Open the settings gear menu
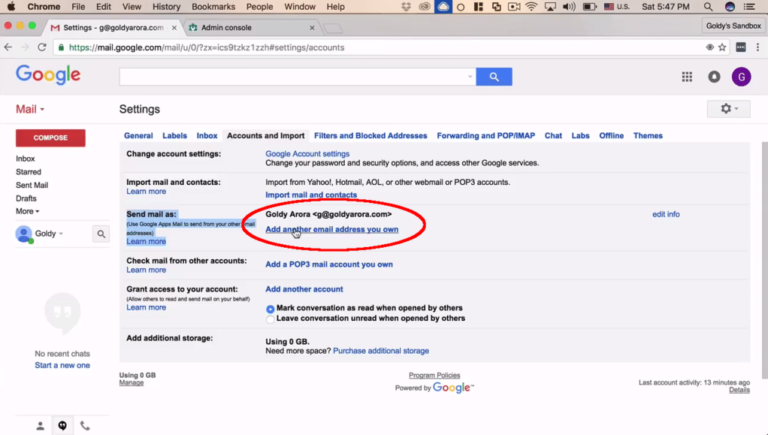768x435 pixels. pos(728,109)
